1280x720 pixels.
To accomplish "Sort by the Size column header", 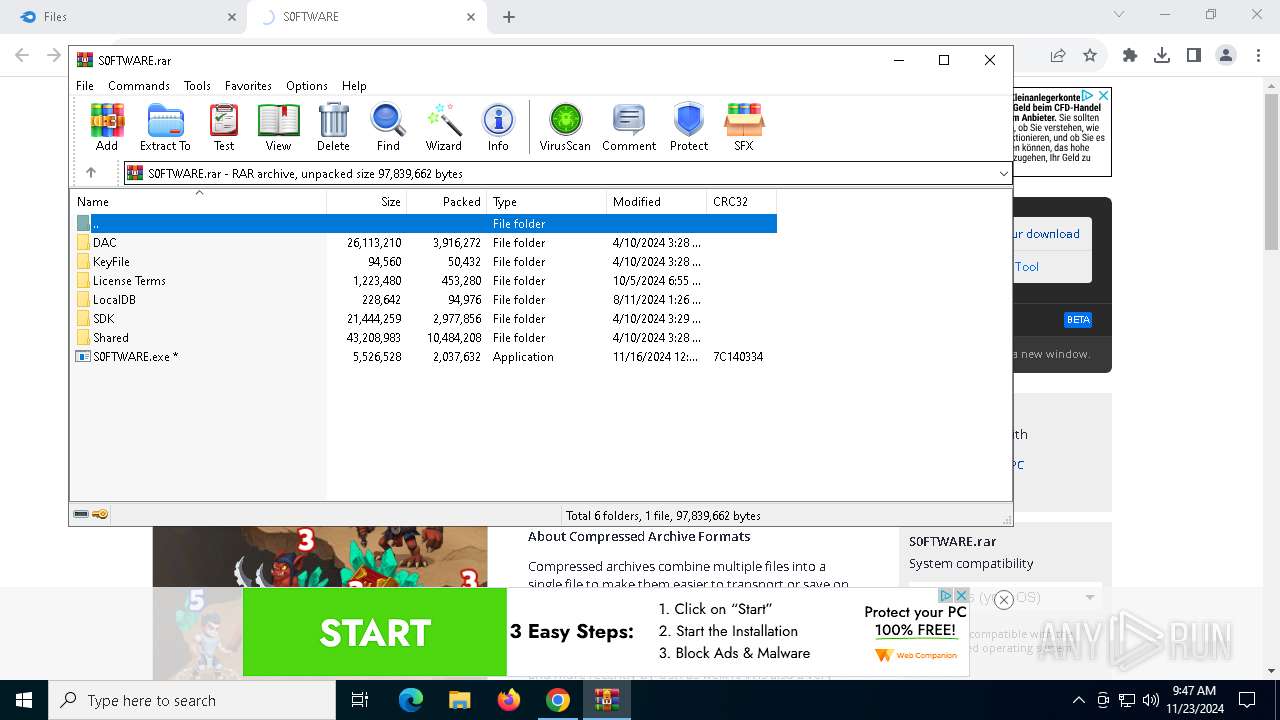I will click(367, 202).
